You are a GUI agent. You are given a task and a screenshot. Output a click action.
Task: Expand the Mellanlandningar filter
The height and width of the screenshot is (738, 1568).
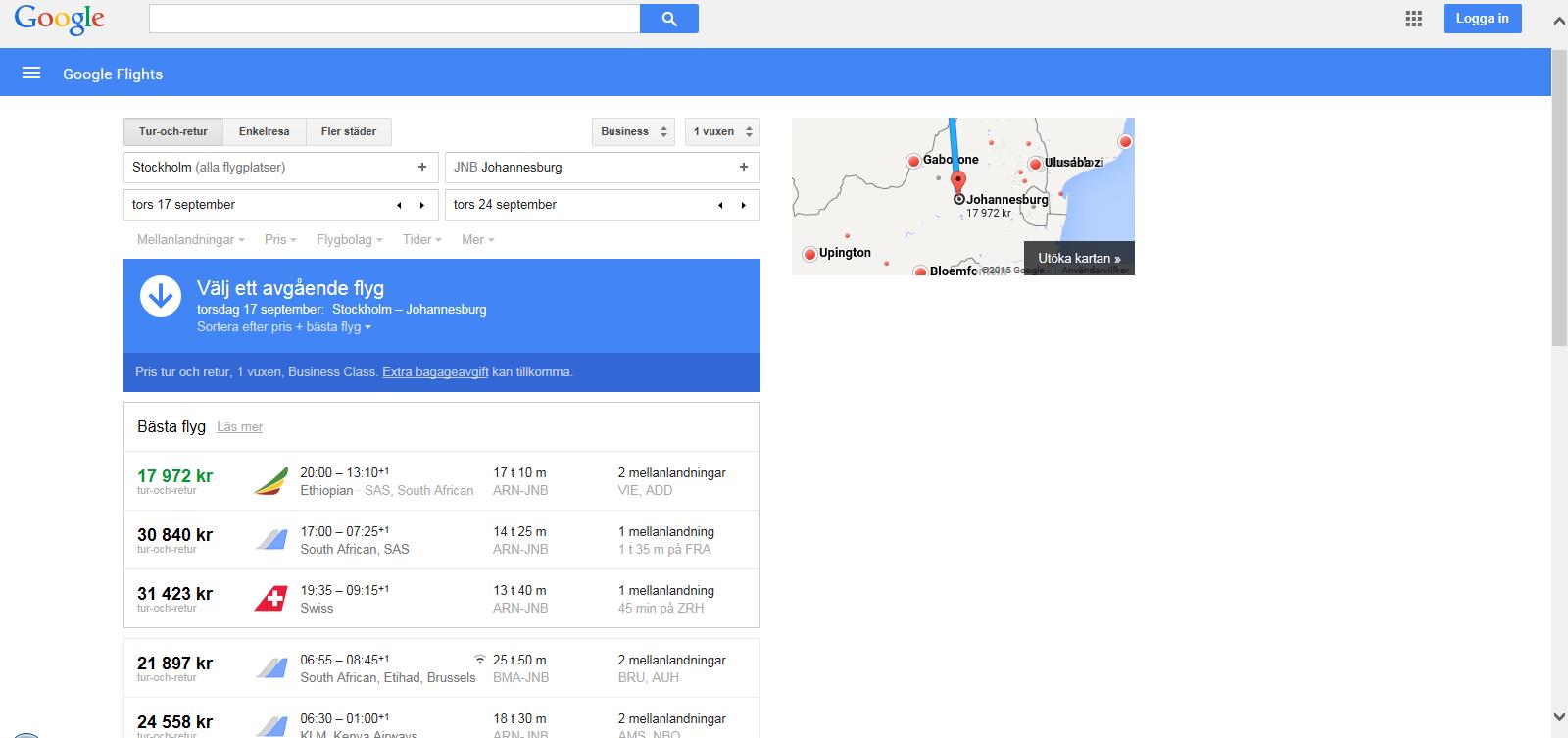tap(190, 240)
